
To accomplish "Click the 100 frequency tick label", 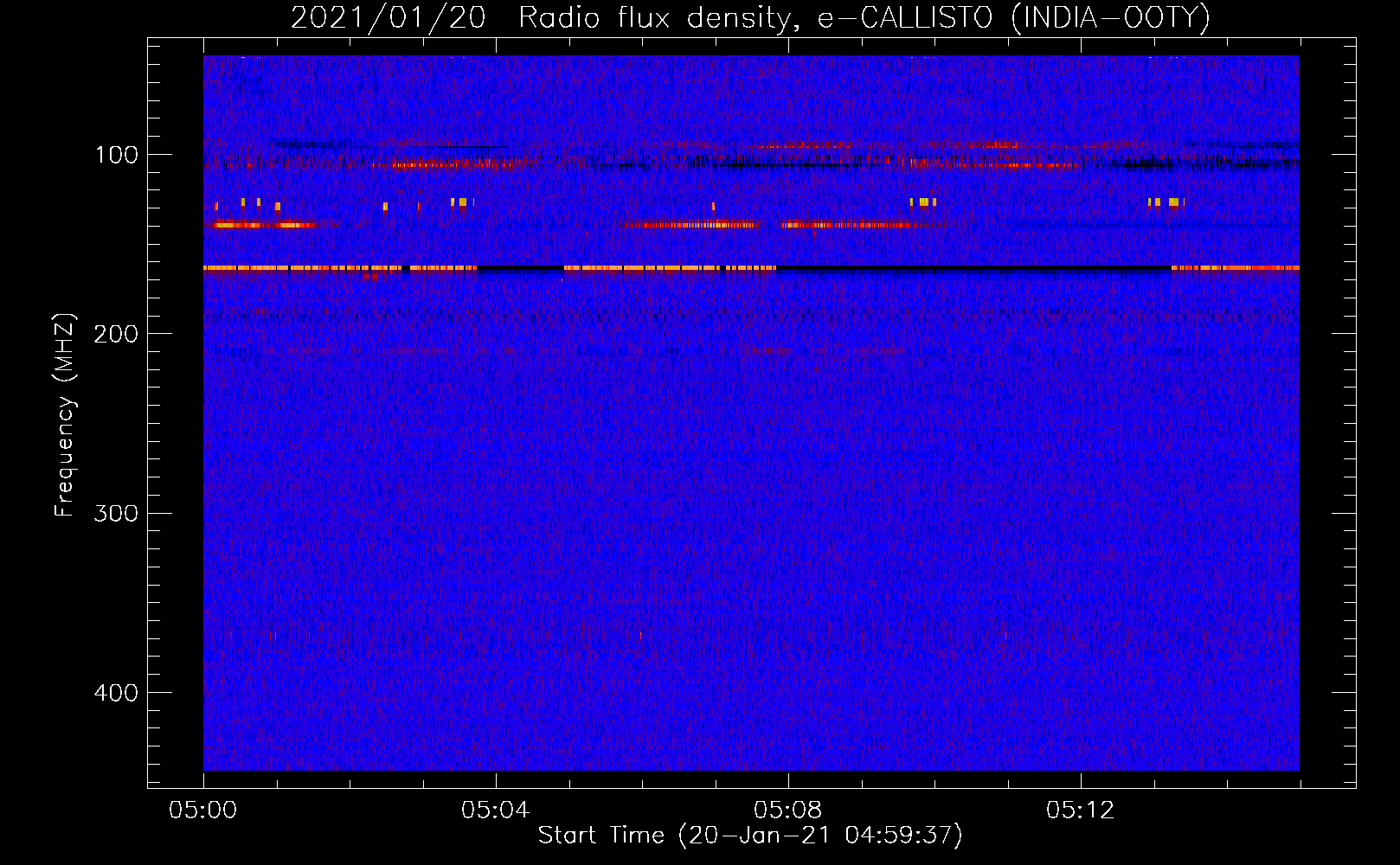I will (117, 155).
